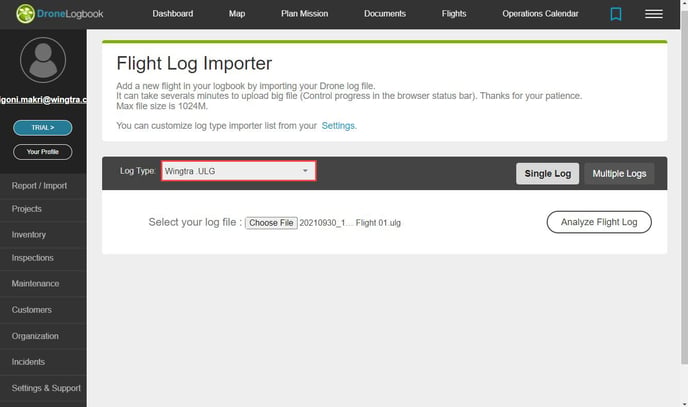Expand Report / Import sidebar section

coord(39,186)
